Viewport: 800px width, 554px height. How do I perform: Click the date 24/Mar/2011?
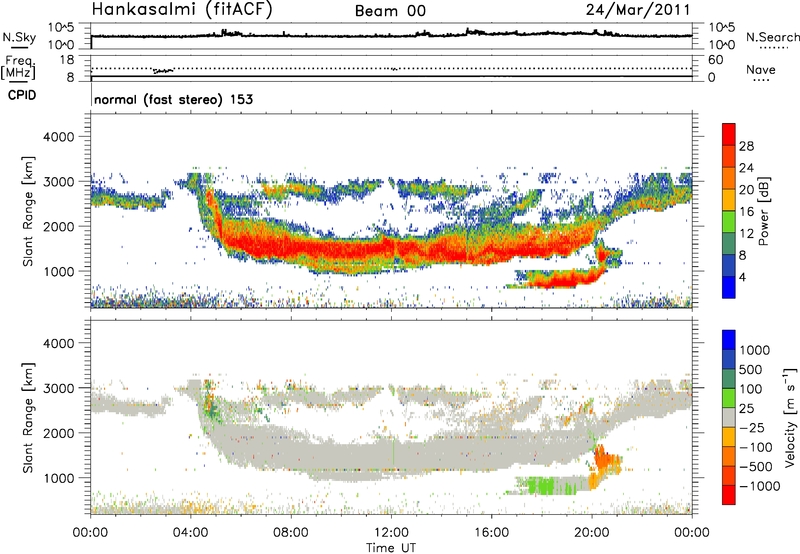[x=638, y=10]
